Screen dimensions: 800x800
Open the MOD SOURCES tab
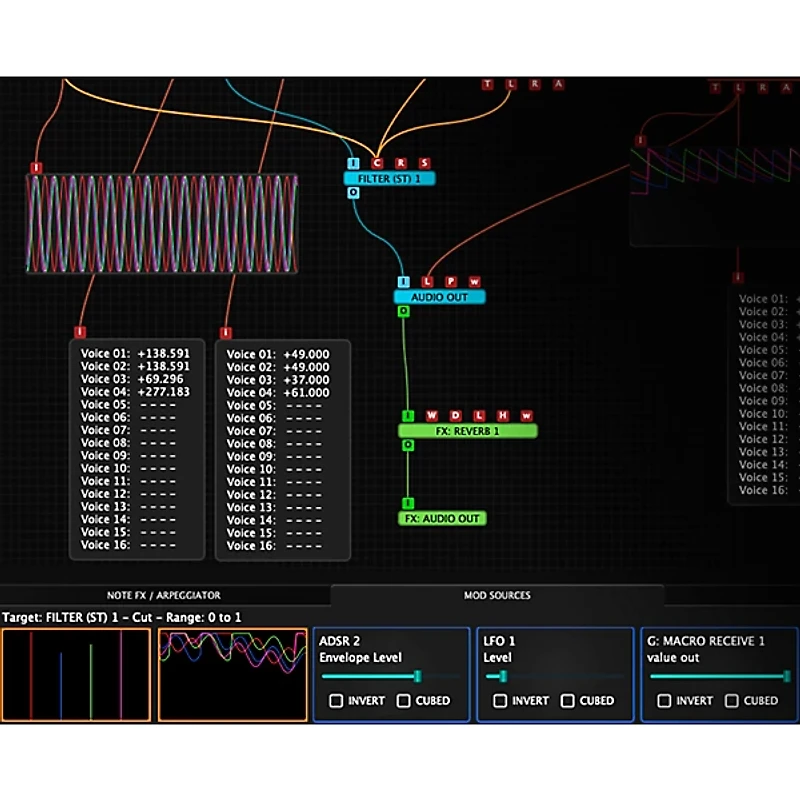click(497, 595)
